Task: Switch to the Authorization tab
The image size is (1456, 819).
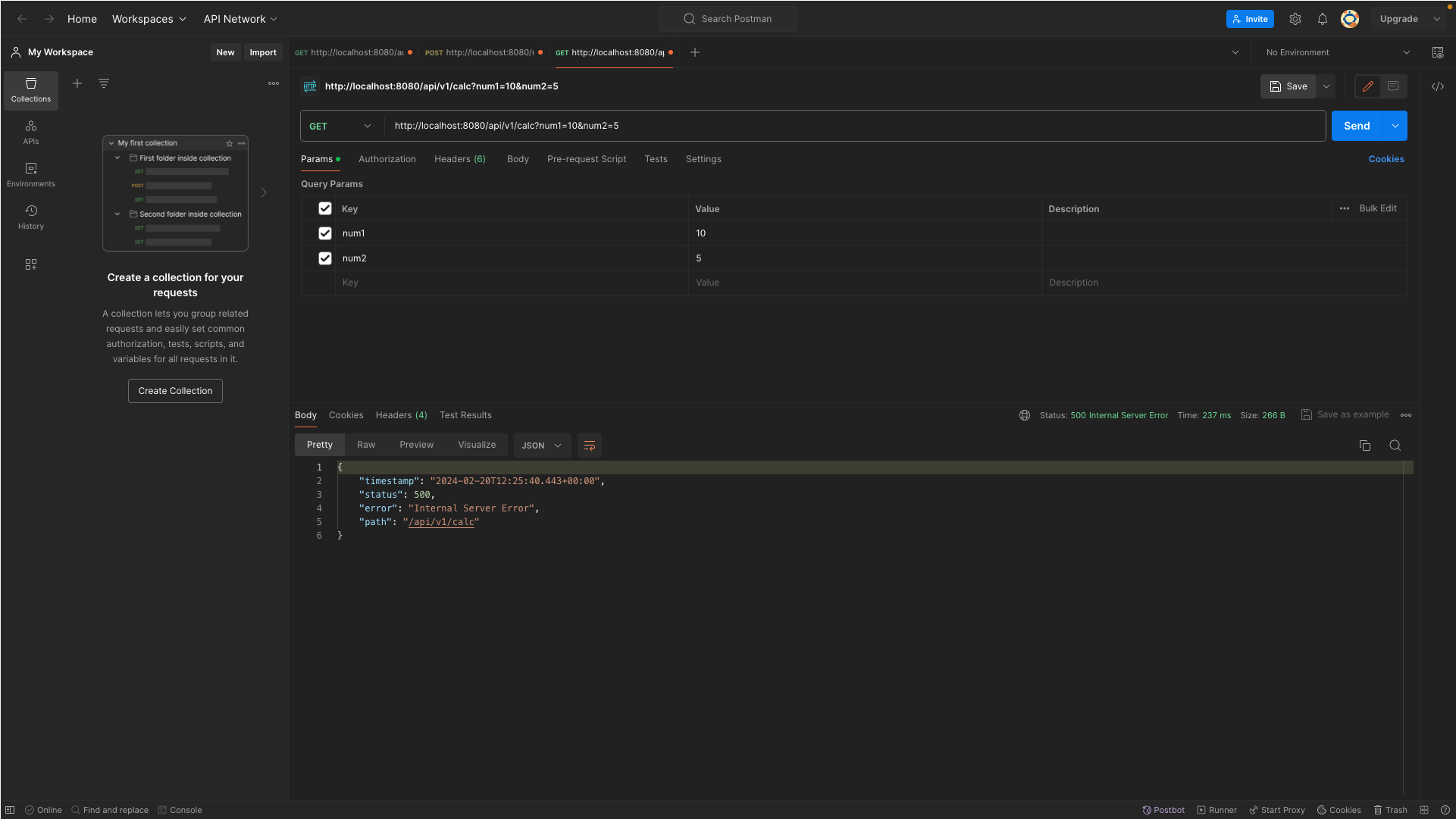Action: pyautogui.click(x=387, y=159)
